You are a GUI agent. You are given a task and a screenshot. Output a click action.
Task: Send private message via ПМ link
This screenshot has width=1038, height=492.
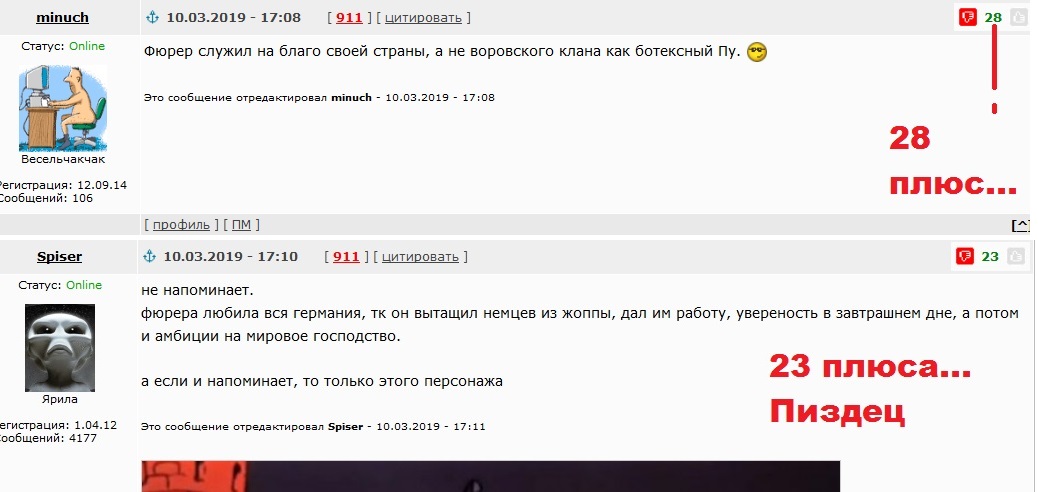(x=242, y=224)
